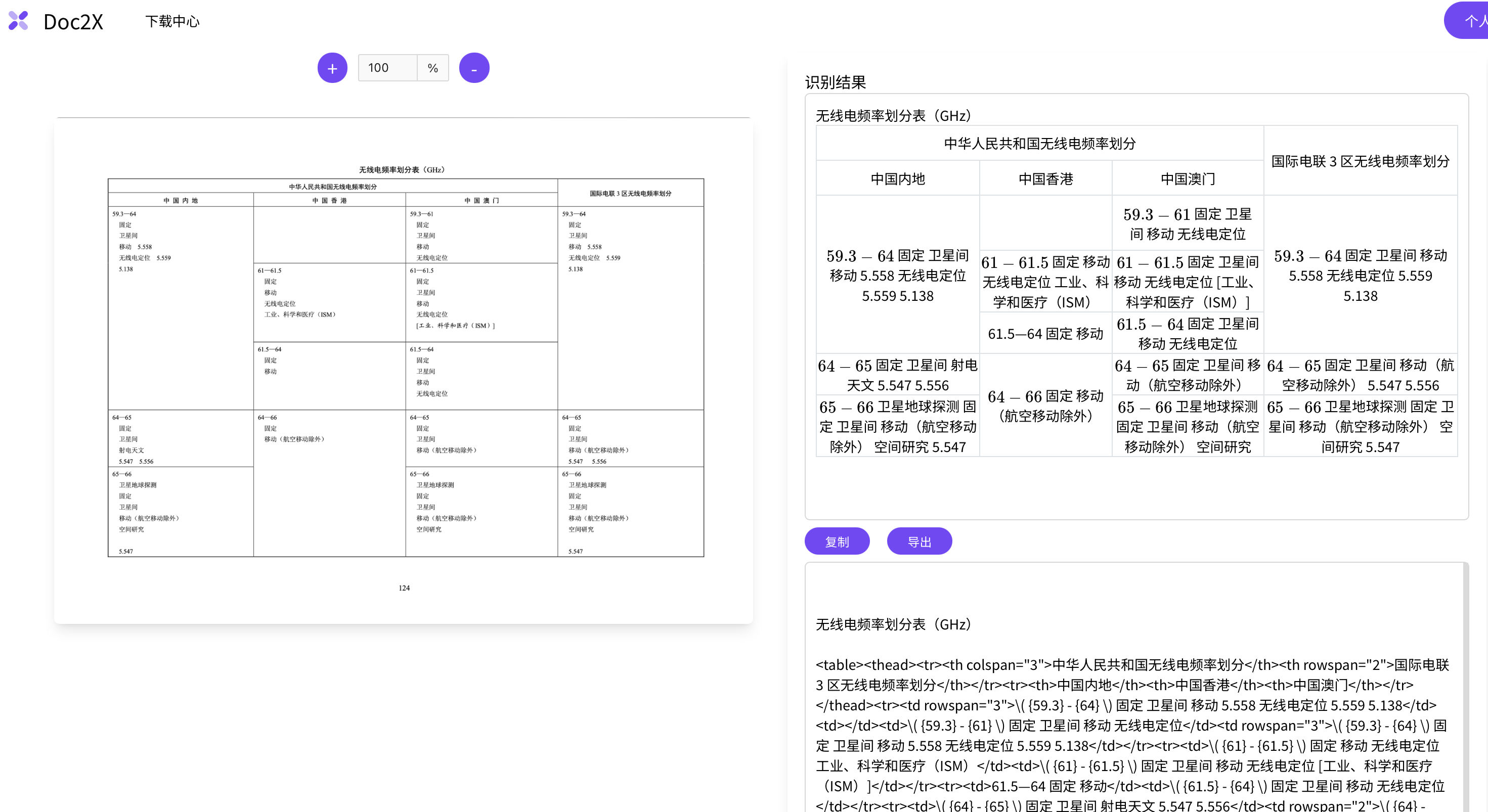Image resolution: width=1488 pixels, height=812 pixels.
Task: Click the 中华人民共和国无线电频率划分 header cell in the result table
Action: click(x=1040, y=143)
